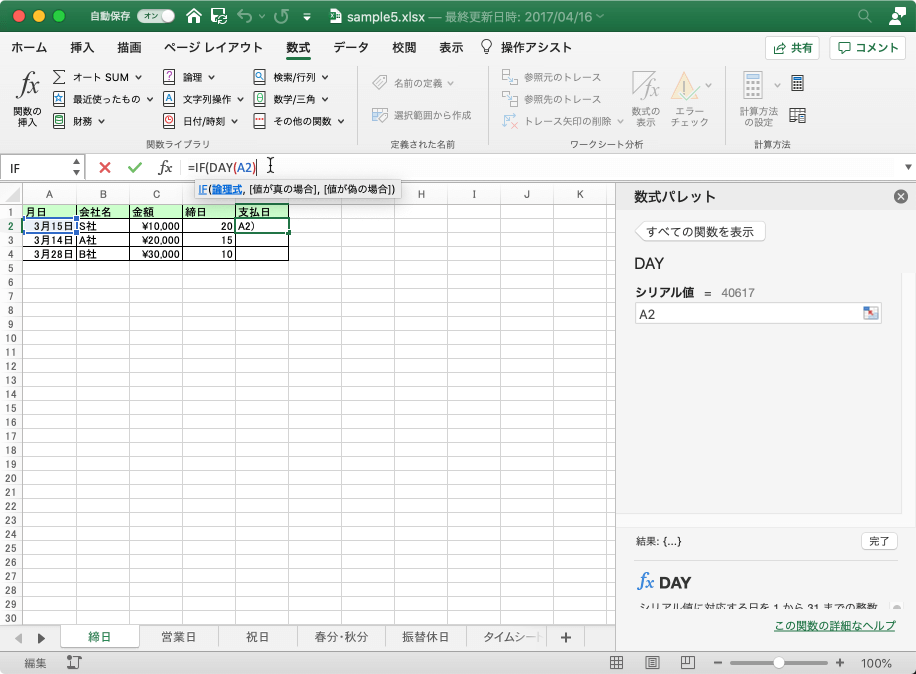This screenshot has height=674, width=916.
Task: Switch to the Page Layout ribbon tab
Action: click(213, 47)
